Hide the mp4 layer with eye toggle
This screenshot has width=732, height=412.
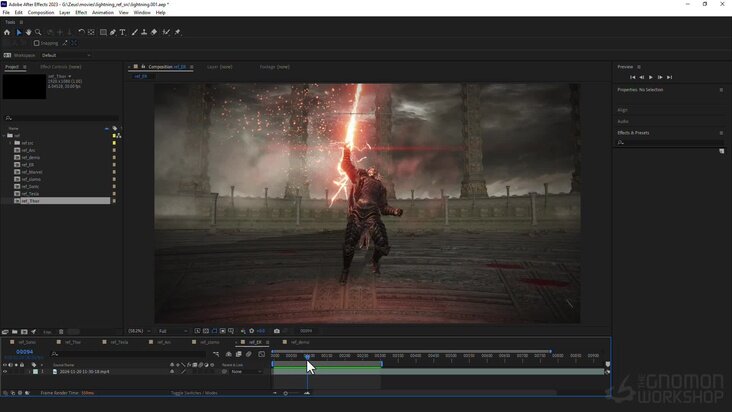[5, 372]
